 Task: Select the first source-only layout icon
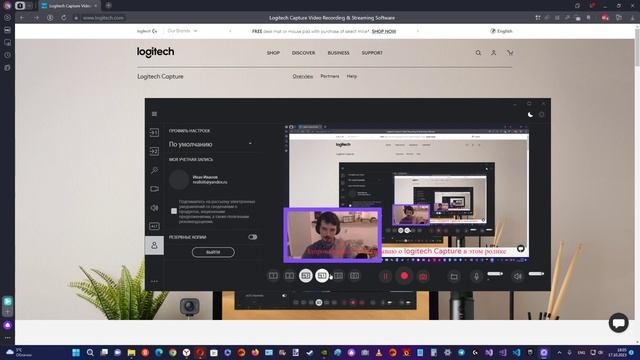tap(273, 276)
